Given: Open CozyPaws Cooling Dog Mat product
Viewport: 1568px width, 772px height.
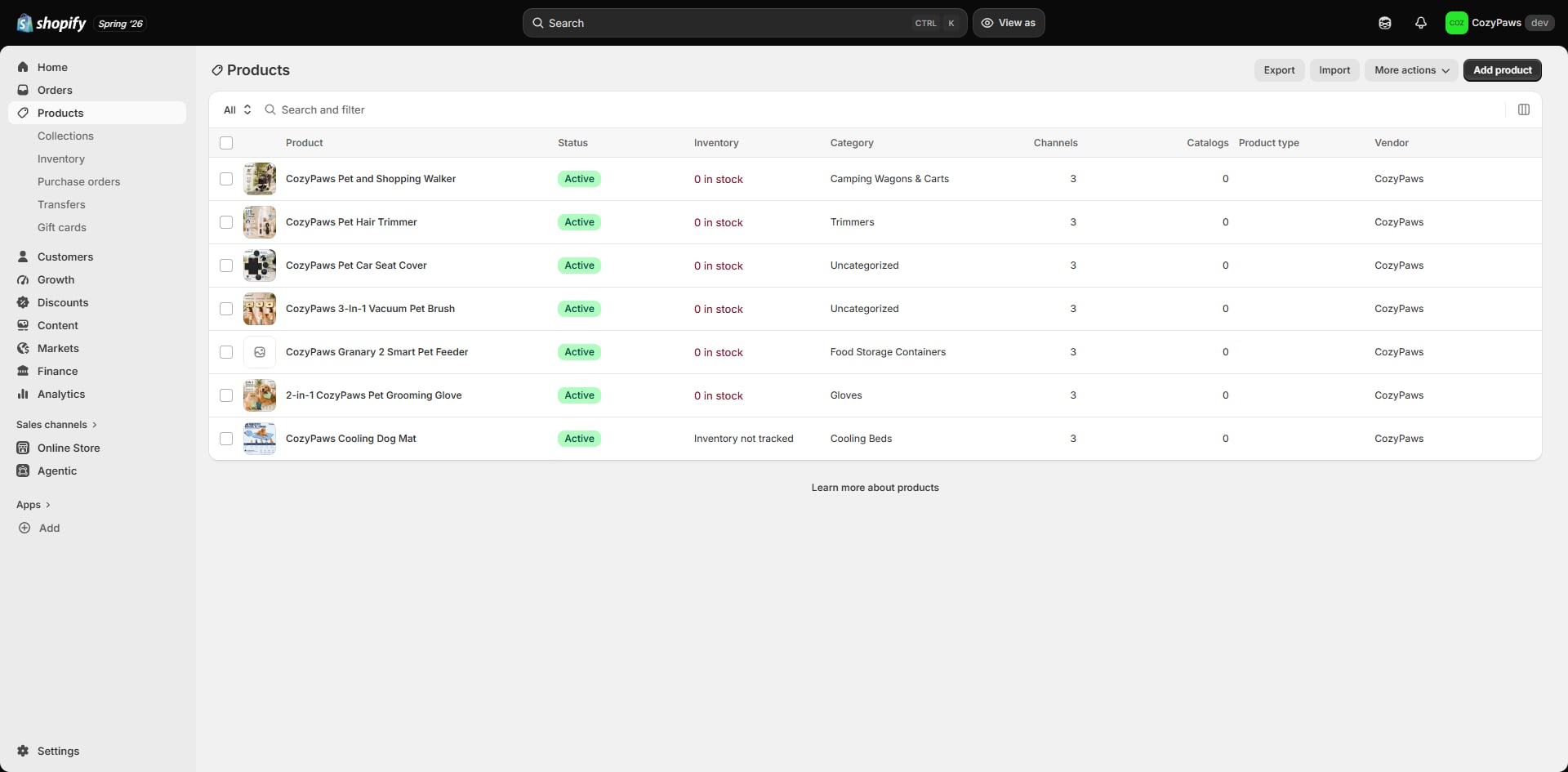Looking at the screenshot, I should (351, 439).
